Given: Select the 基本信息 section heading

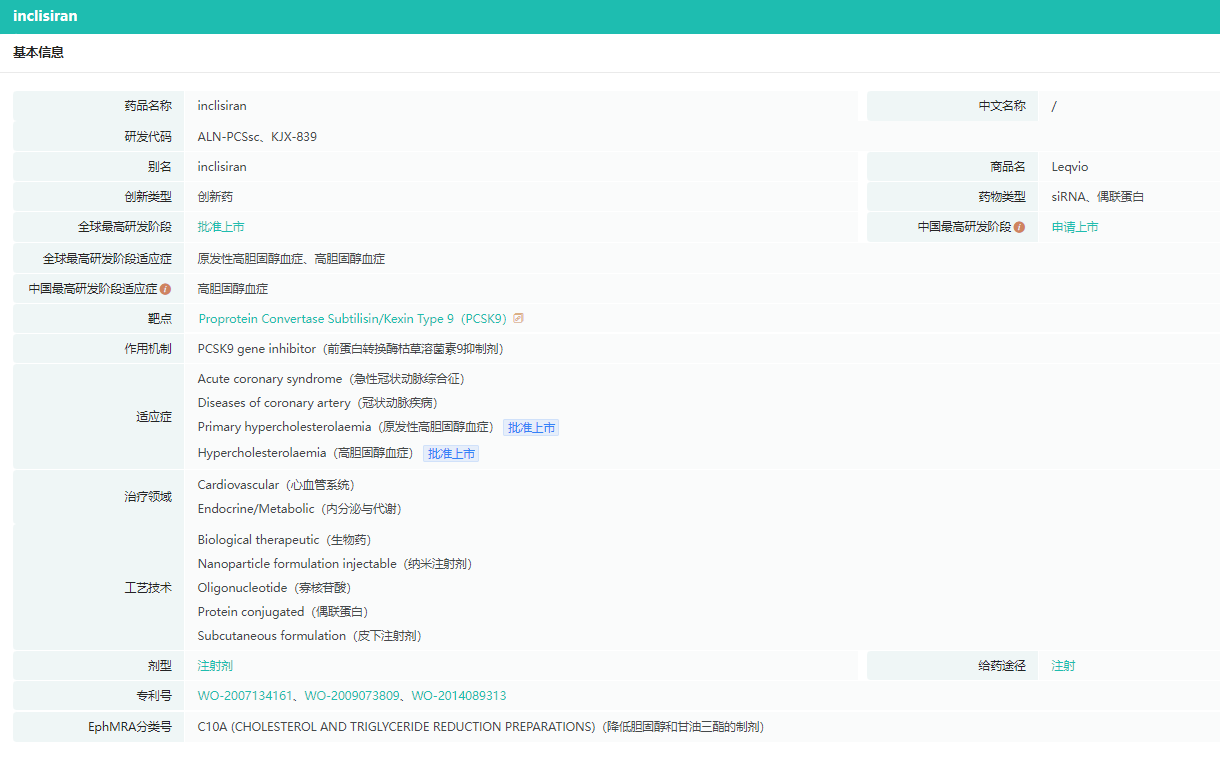Looking at the screenshot, I should click(39, 53).
